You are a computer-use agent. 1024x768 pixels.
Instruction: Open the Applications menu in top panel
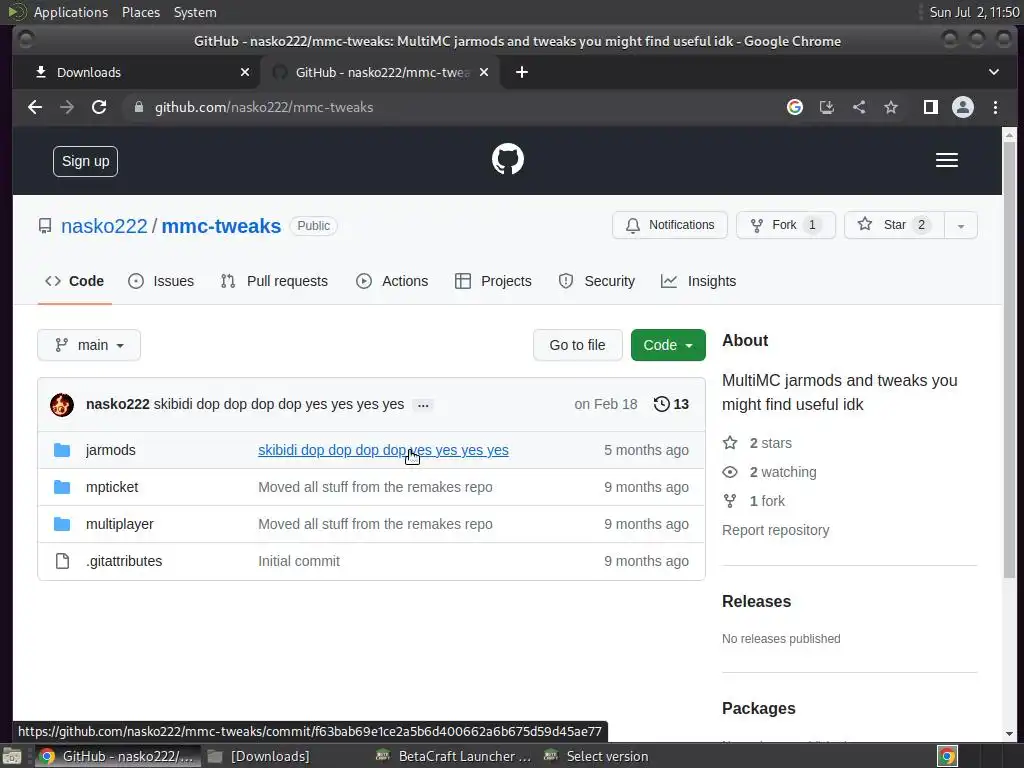(x=71, y=12)
